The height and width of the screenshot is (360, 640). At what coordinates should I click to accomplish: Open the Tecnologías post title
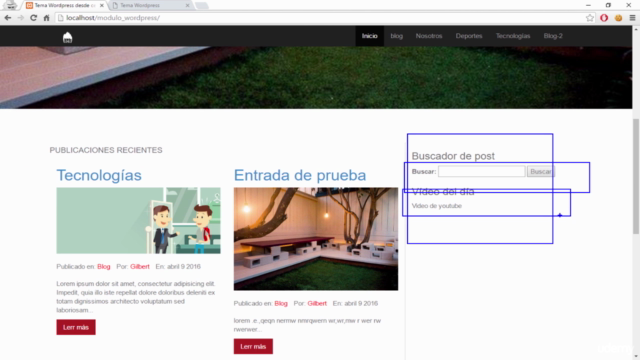coord(99,176)
